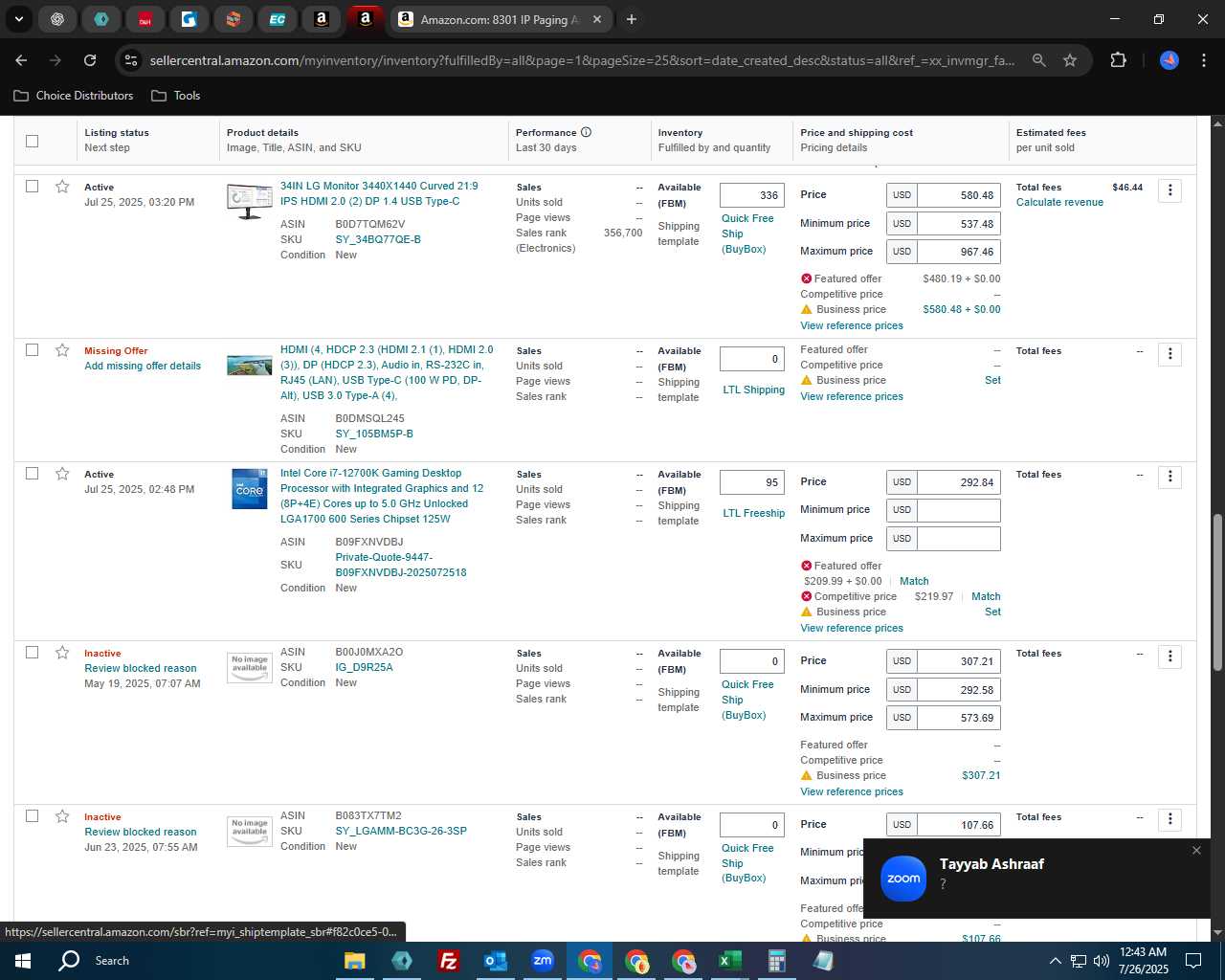The height and width of the screenshot is (980, 1225).
Task: Click the Intel Core minimum price field
Action: 959,510
